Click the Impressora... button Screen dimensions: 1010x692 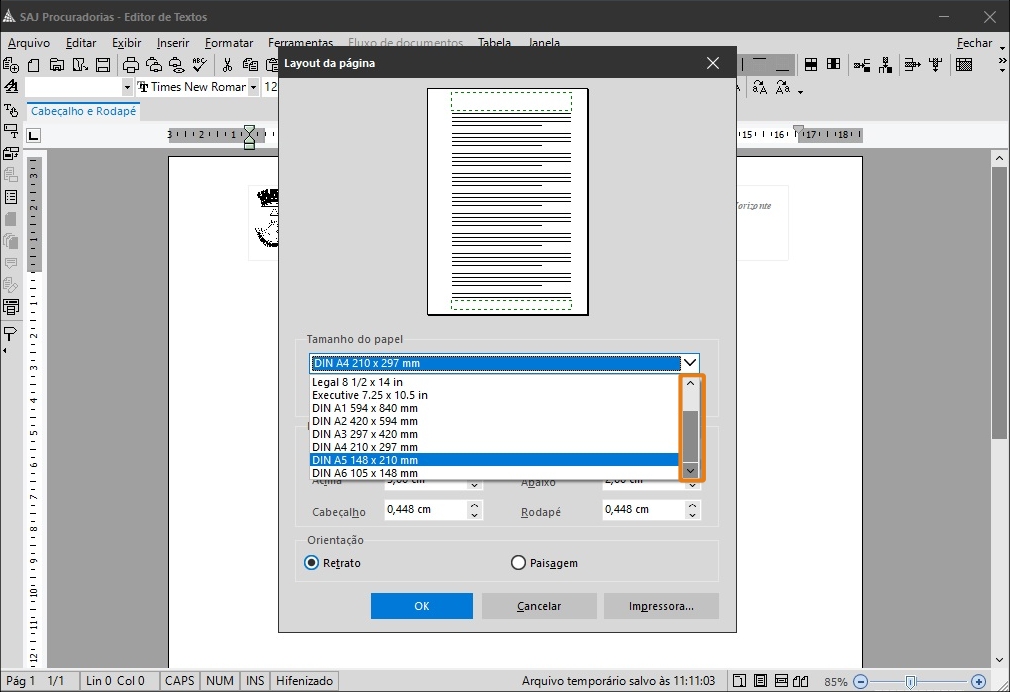(x=661, y=606)
